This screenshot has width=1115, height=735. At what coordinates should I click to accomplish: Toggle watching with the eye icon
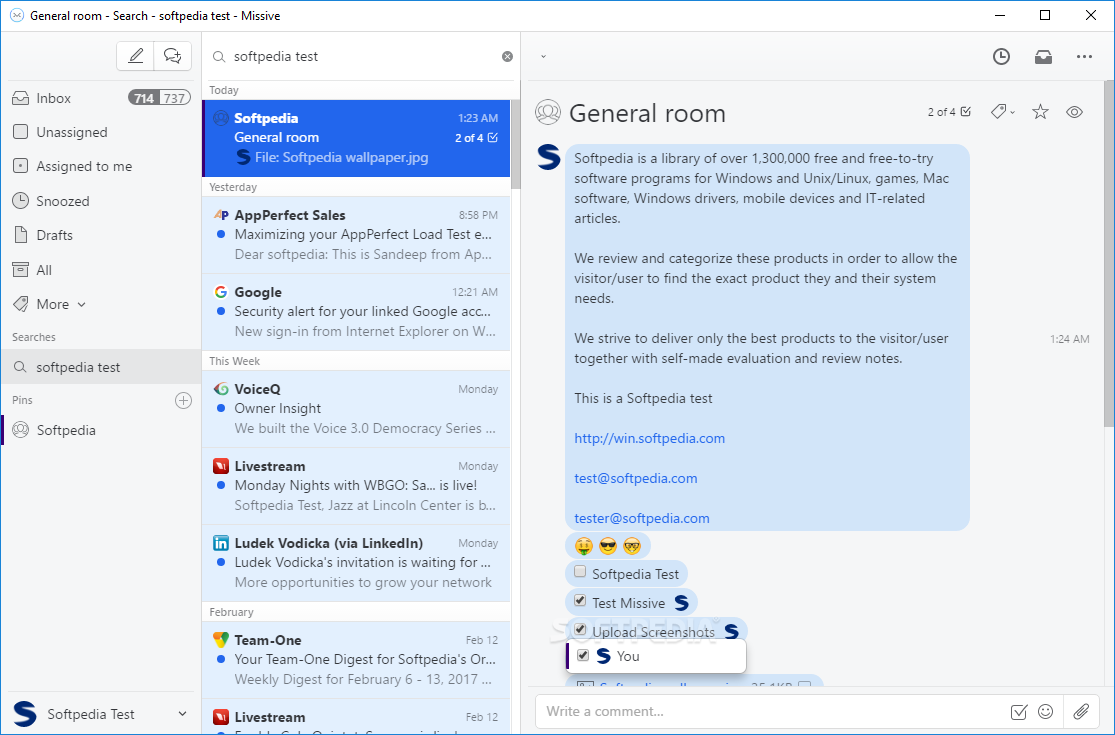1074,112
